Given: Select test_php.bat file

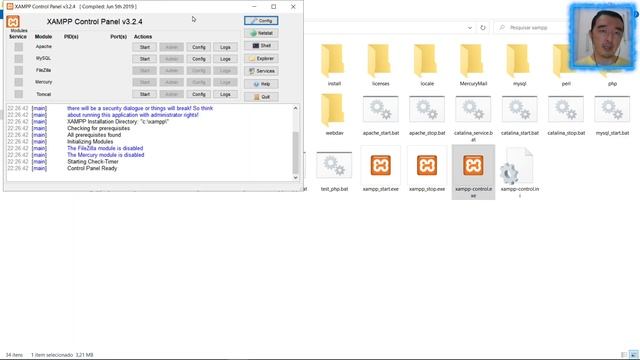Looking at the screenshot, I should 334,171.
